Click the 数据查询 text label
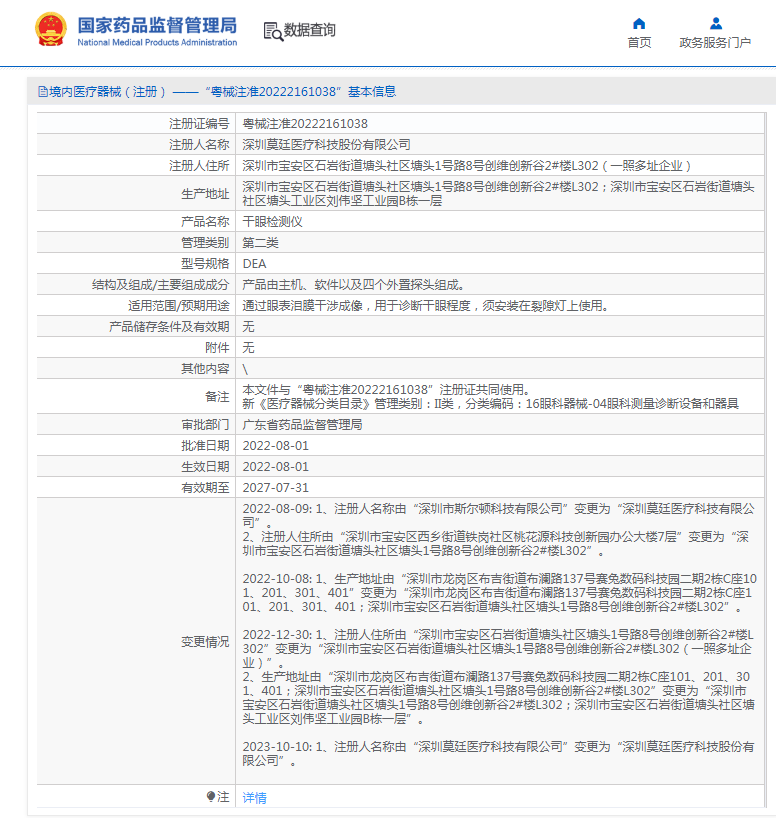776x818 pixels. point(309,30)
